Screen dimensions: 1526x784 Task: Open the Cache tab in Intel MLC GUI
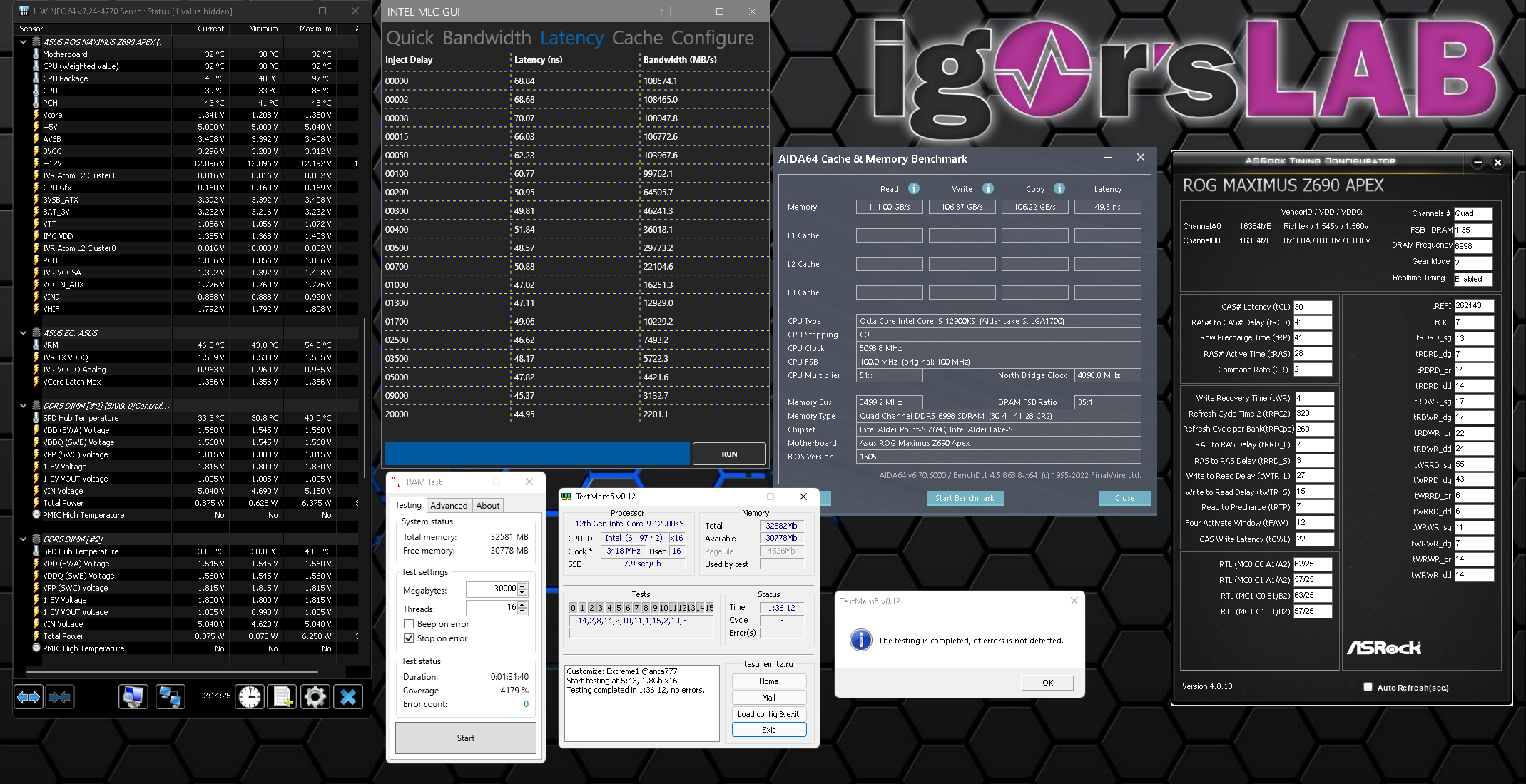[x=638, y=38]
